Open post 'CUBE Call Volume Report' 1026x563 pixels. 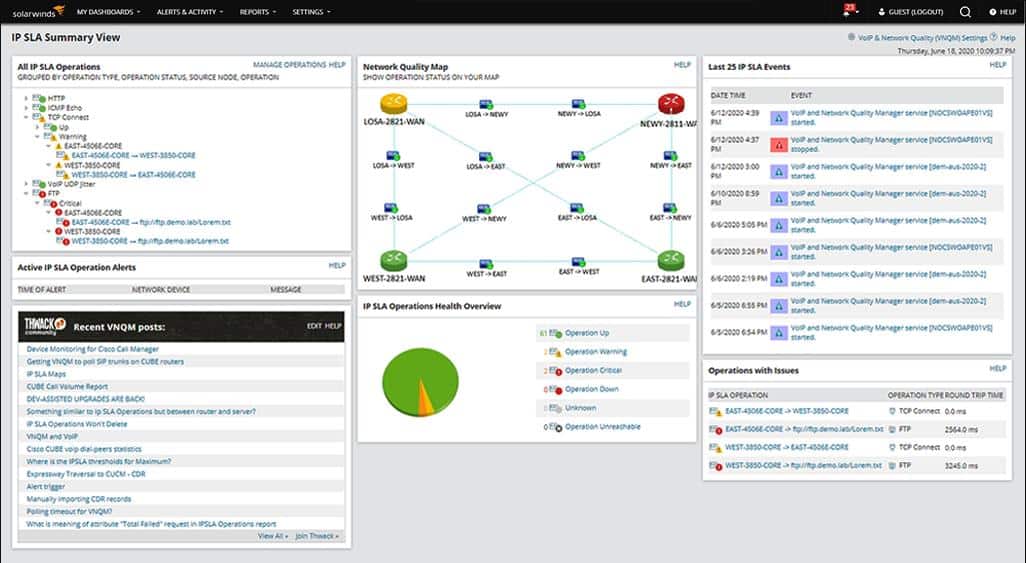[67, 386]
